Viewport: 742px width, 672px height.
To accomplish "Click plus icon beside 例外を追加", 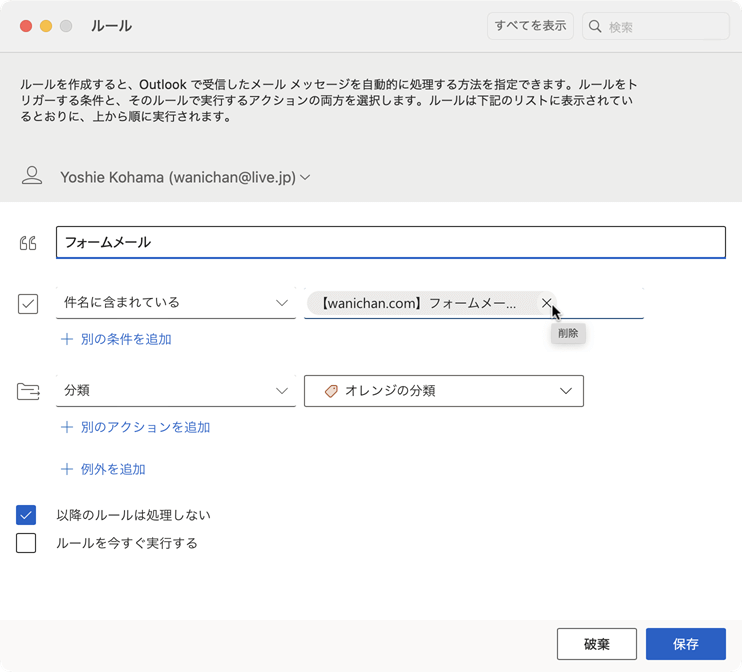I will [x=67, y=469].
